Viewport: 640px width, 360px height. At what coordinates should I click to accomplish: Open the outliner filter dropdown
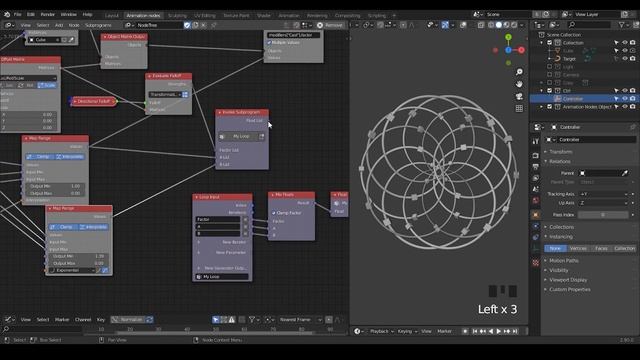624,25
